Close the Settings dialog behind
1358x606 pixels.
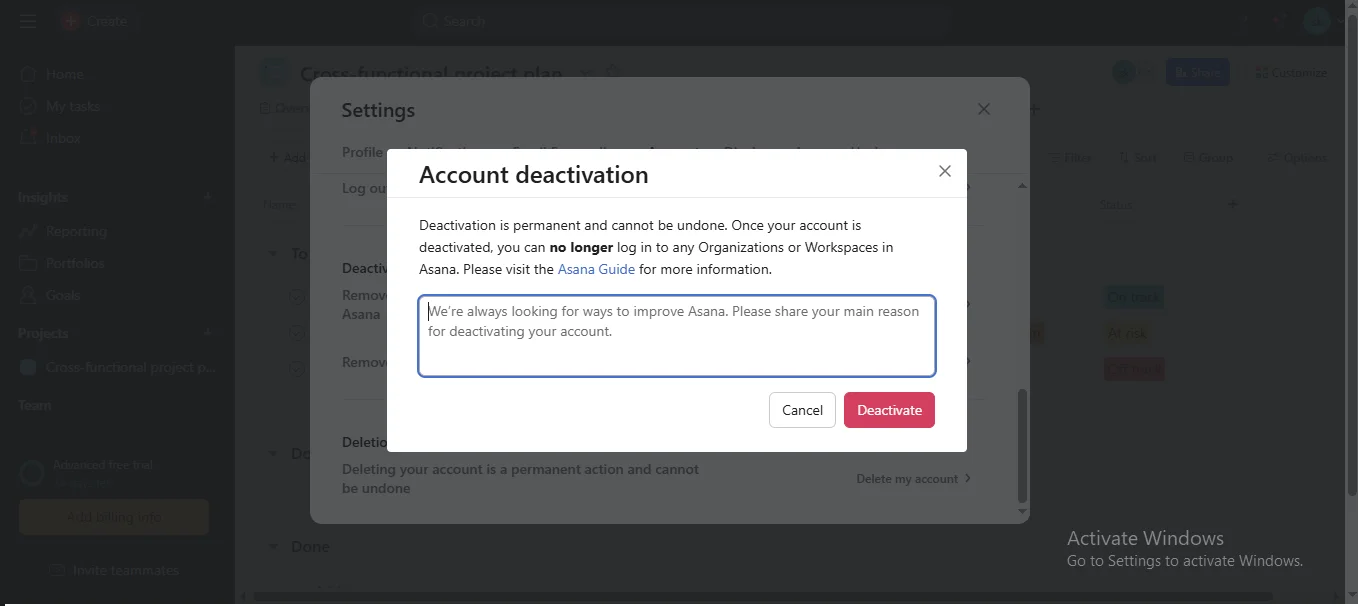coord(984,109)
